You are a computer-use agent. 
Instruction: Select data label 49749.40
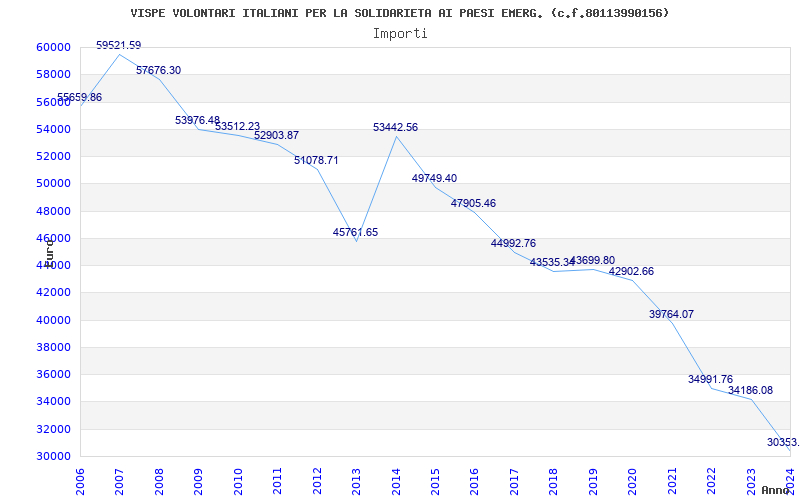click(434, 179)
